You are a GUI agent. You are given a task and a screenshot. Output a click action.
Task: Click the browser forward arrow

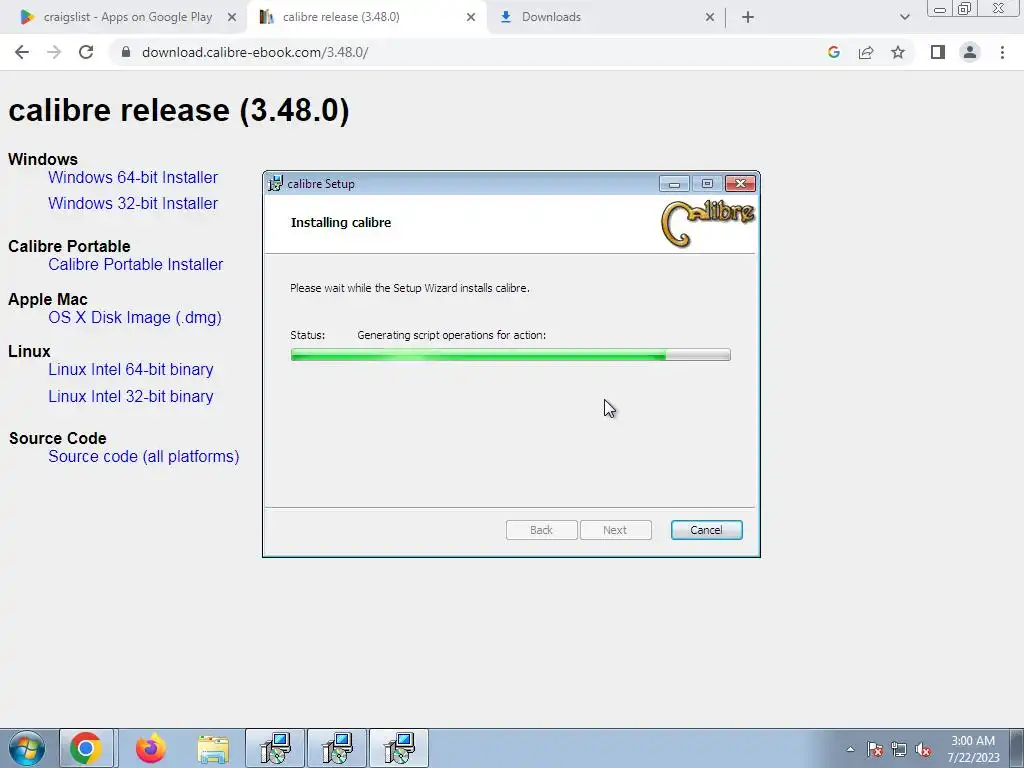pyautogui.click(x=54, y=52)
